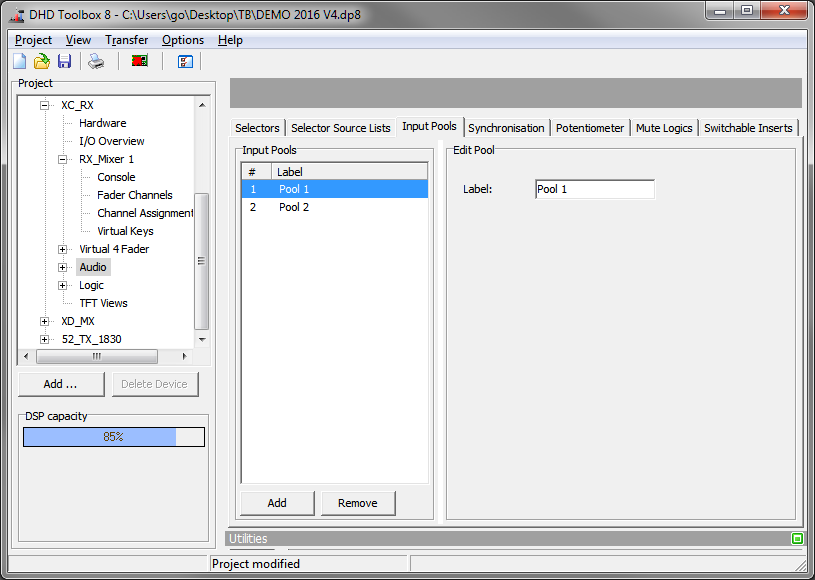Open a project using the open folder icon
This screenshot has height=580, width=815.
[41, 61]
